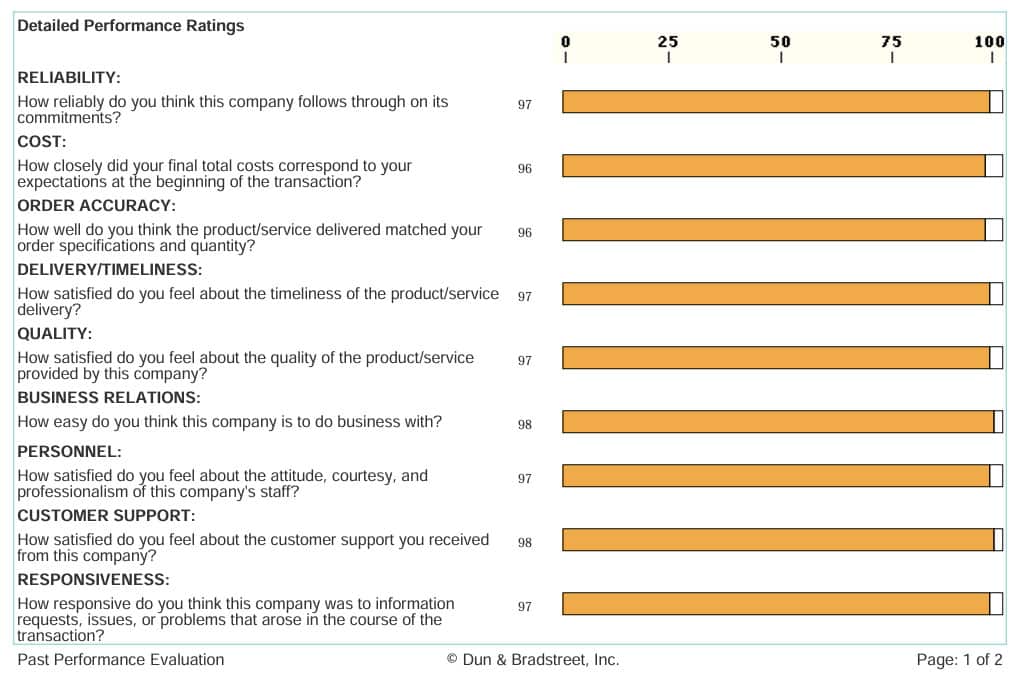Click the 50 mark on the scale
Image resolution: width=1018 pixels, height=675 pixels.
click(x=780, y=42)
